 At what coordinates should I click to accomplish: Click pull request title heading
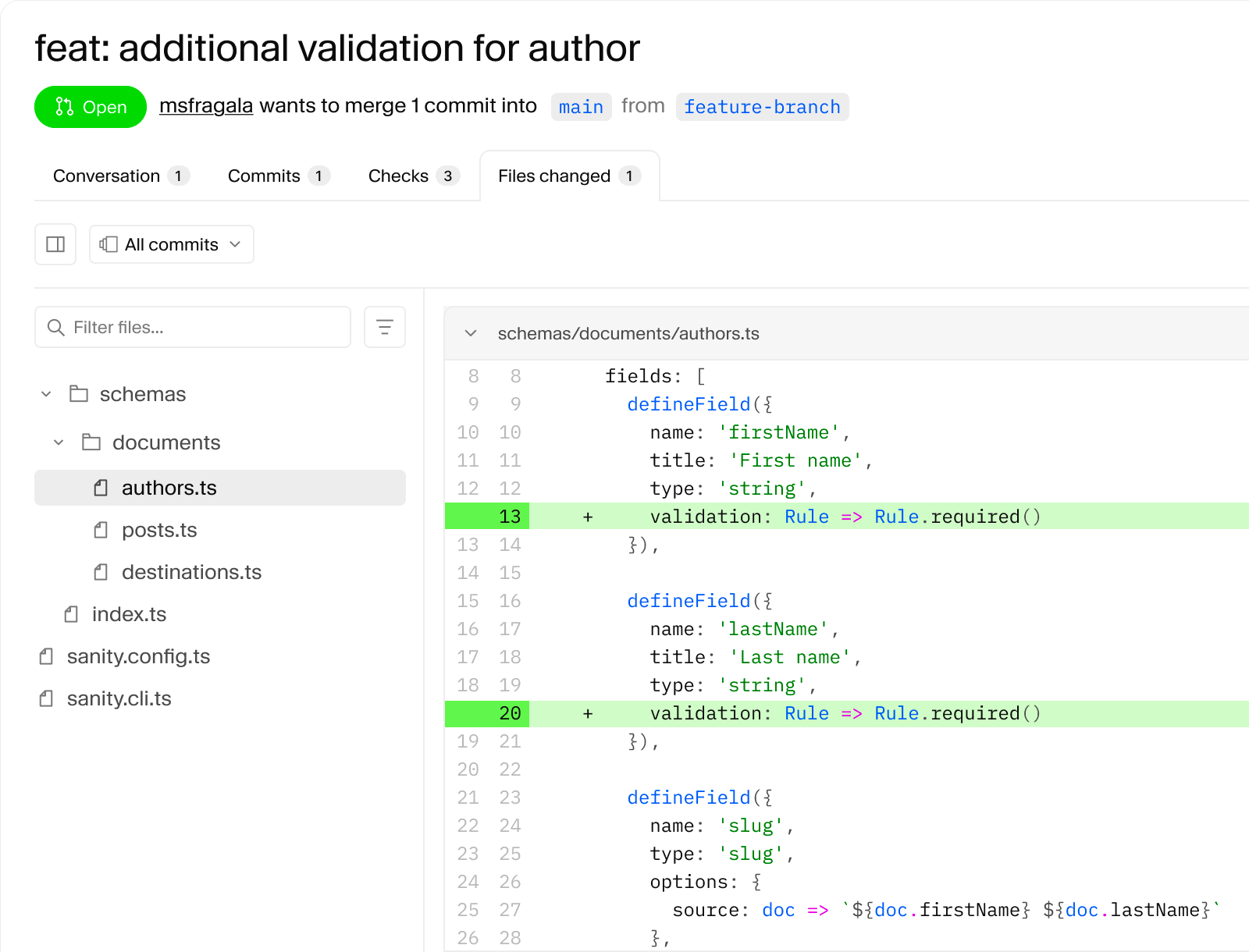(x=337, y=48)
